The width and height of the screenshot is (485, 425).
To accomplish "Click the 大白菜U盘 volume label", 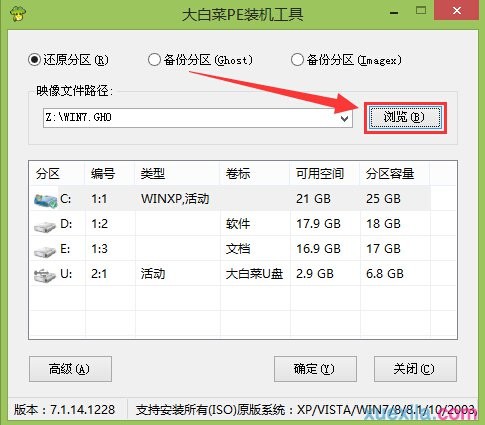I will [x=254, y=274].
